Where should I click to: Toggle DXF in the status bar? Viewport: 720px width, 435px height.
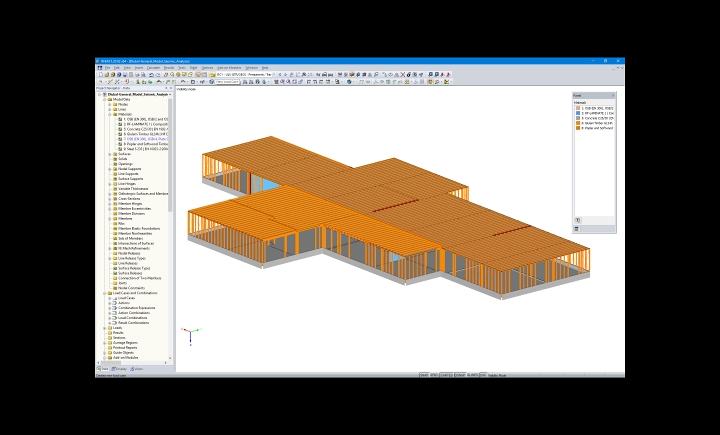483,375
